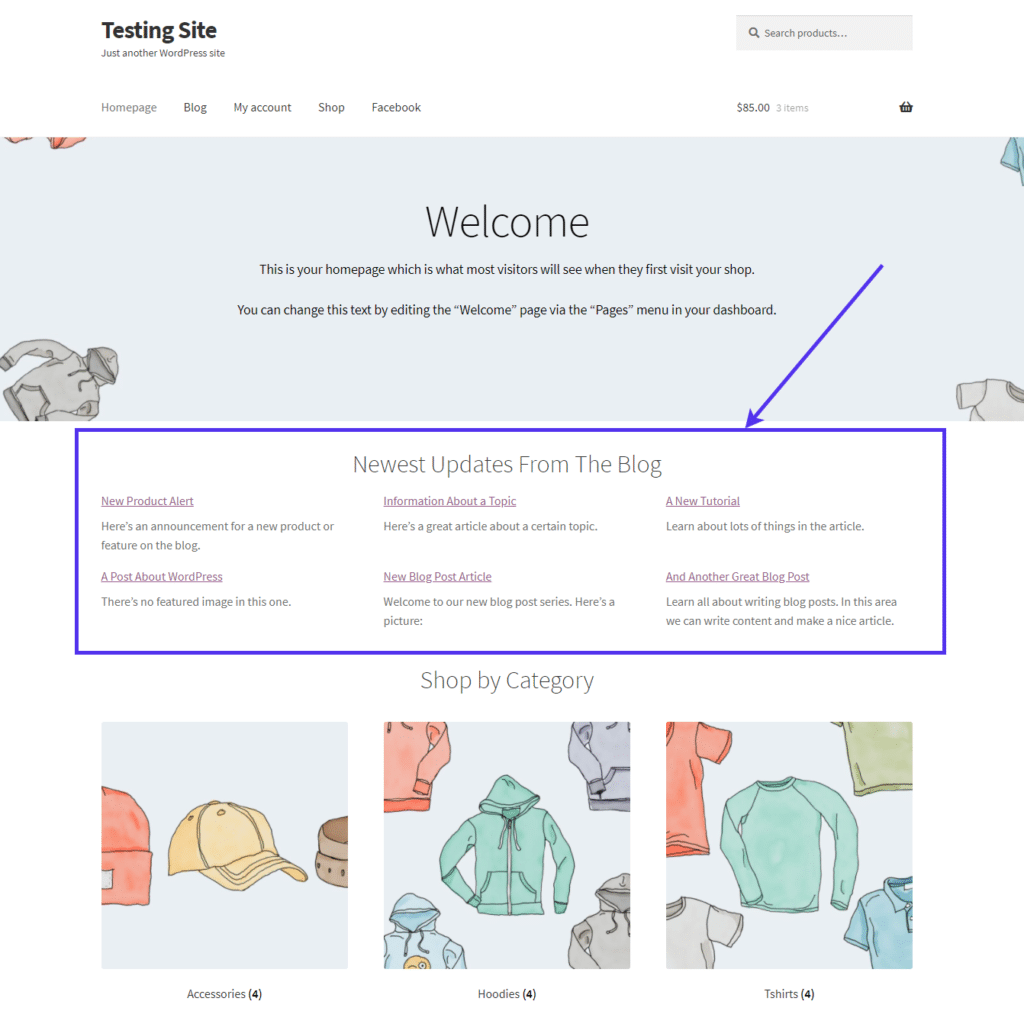The width and height of the screenshot is (1024, 1011).
Task: Click the cart total showing $85.00
Action: tap(753, 107)
